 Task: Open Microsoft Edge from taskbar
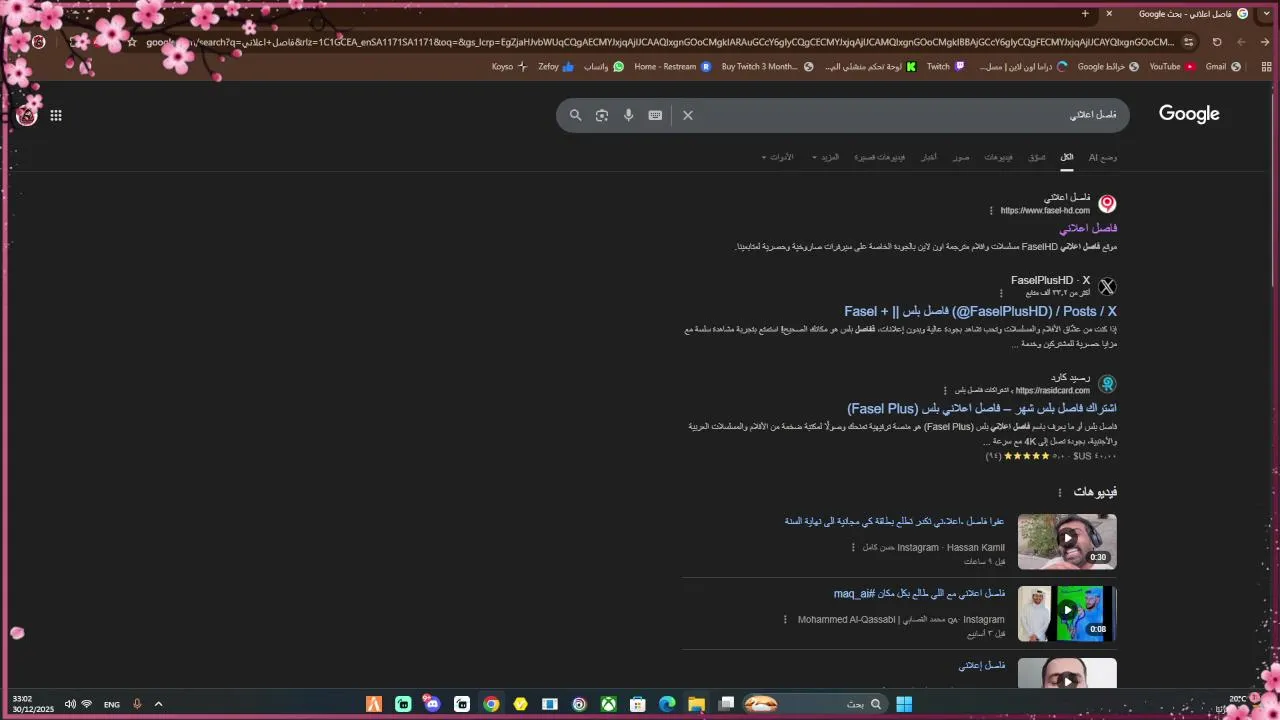point(667,704)
